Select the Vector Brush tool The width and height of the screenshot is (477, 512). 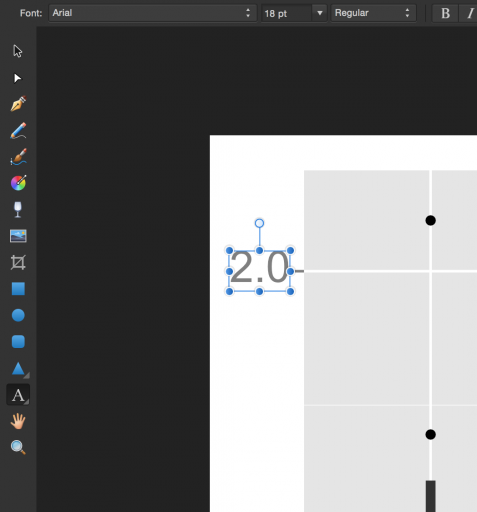[x=18, y=157]
